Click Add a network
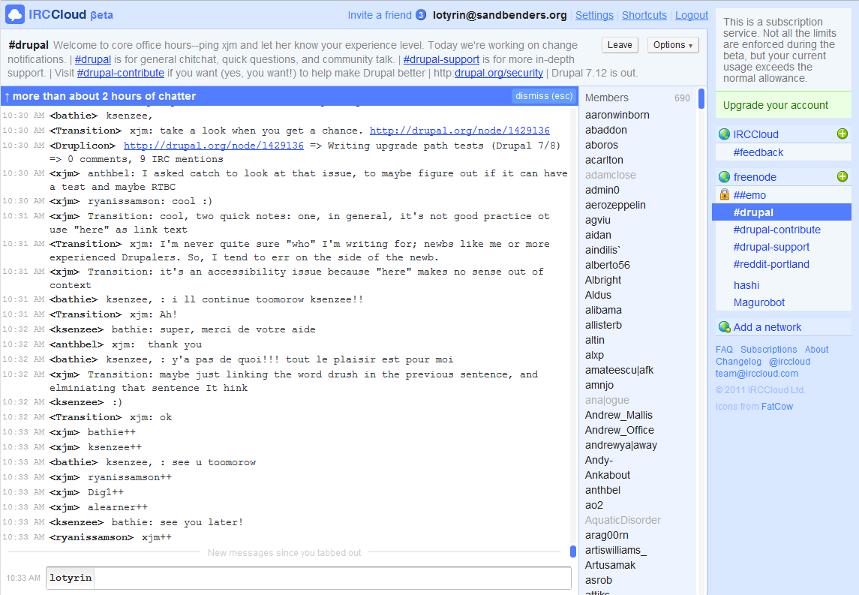This screenshot has height=595, width=859. 767,327
